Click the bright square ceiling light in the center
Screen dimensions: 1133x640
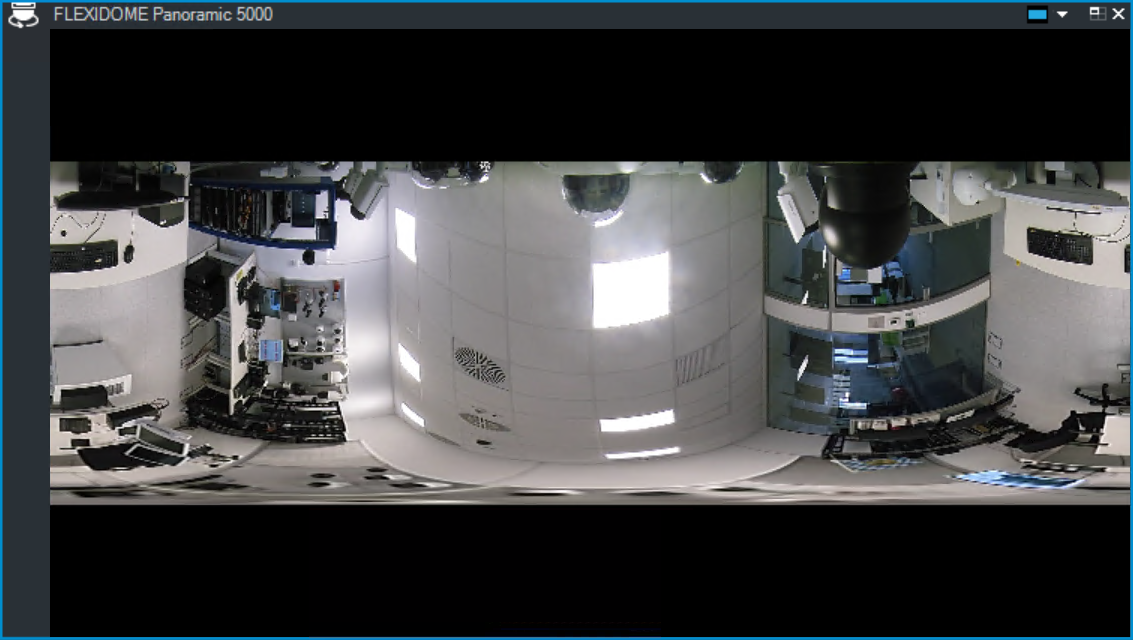point(630,290)
